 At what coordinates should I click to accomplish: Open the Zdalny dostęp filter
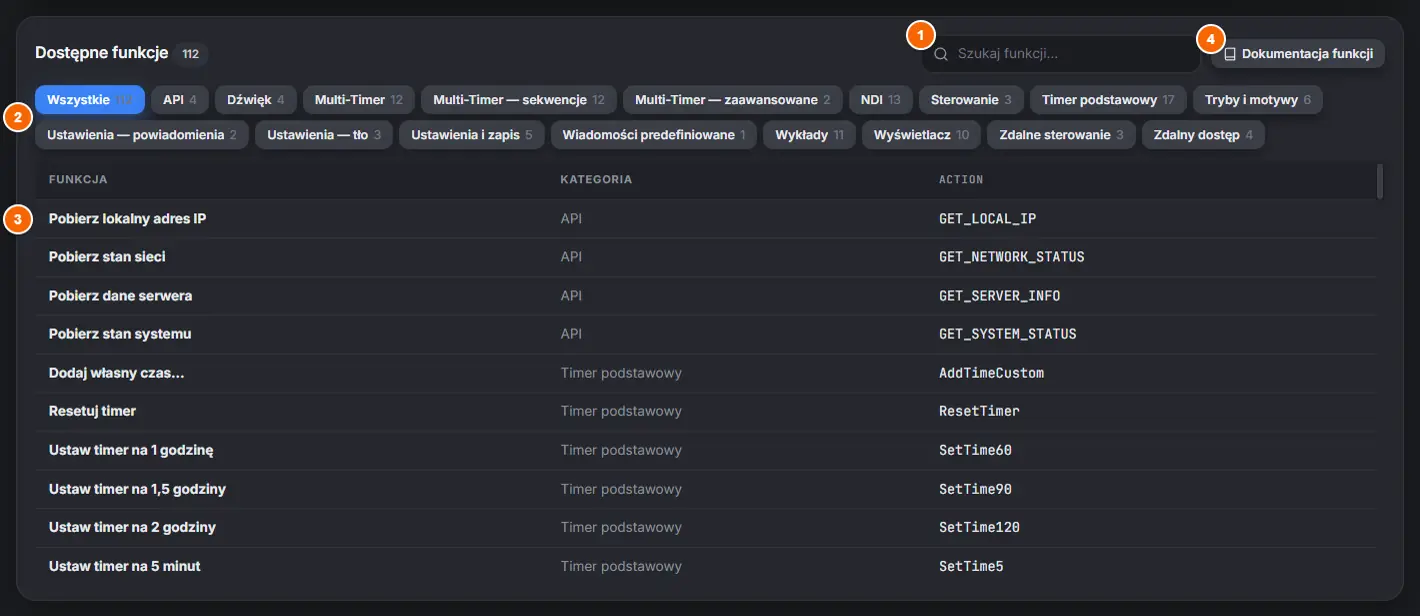coord(1203,135)
